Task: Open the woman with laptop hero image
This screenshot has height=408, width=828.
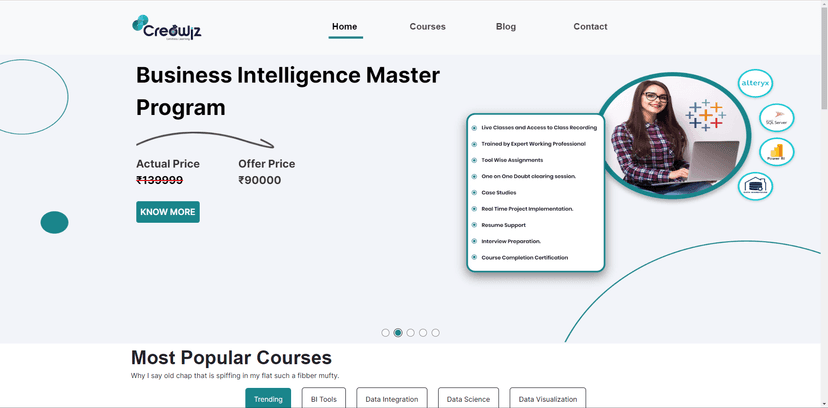Action: pos(674,136)
